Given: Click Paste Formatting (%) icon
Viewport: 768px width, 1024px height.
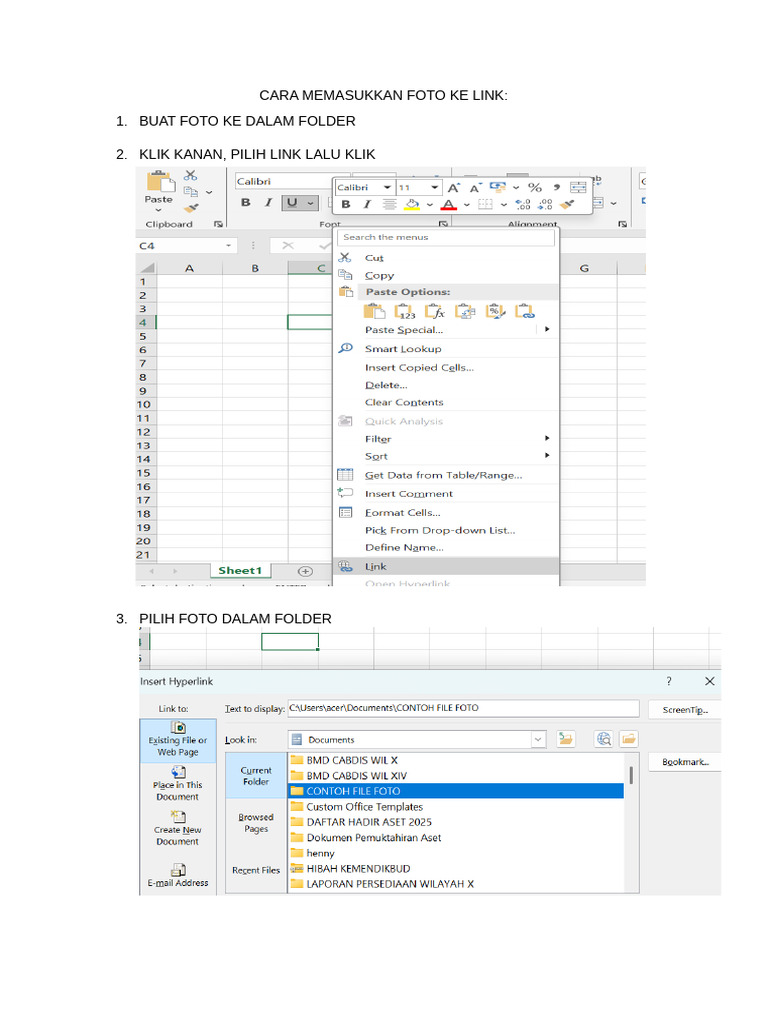Looking at the screenshot, I should pos(495,312).
